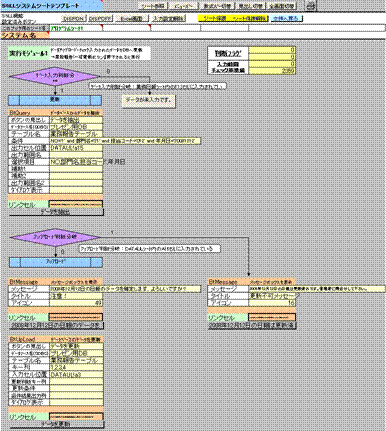Click the printer icon in top bar

pyautogui.click(x=311, y=6)
